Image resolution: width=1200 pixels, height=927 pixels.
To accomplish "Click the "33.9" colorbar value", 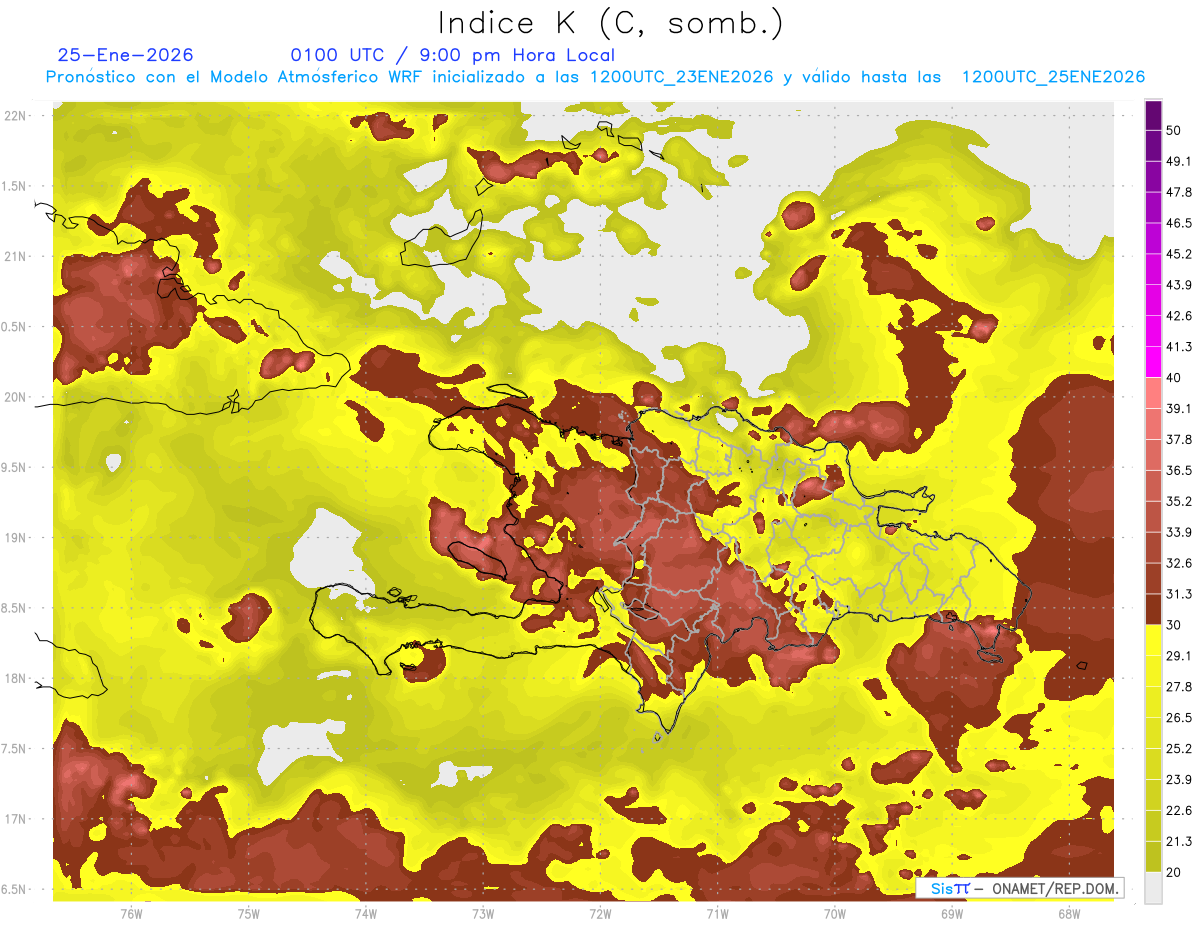I will [1179, 532].
